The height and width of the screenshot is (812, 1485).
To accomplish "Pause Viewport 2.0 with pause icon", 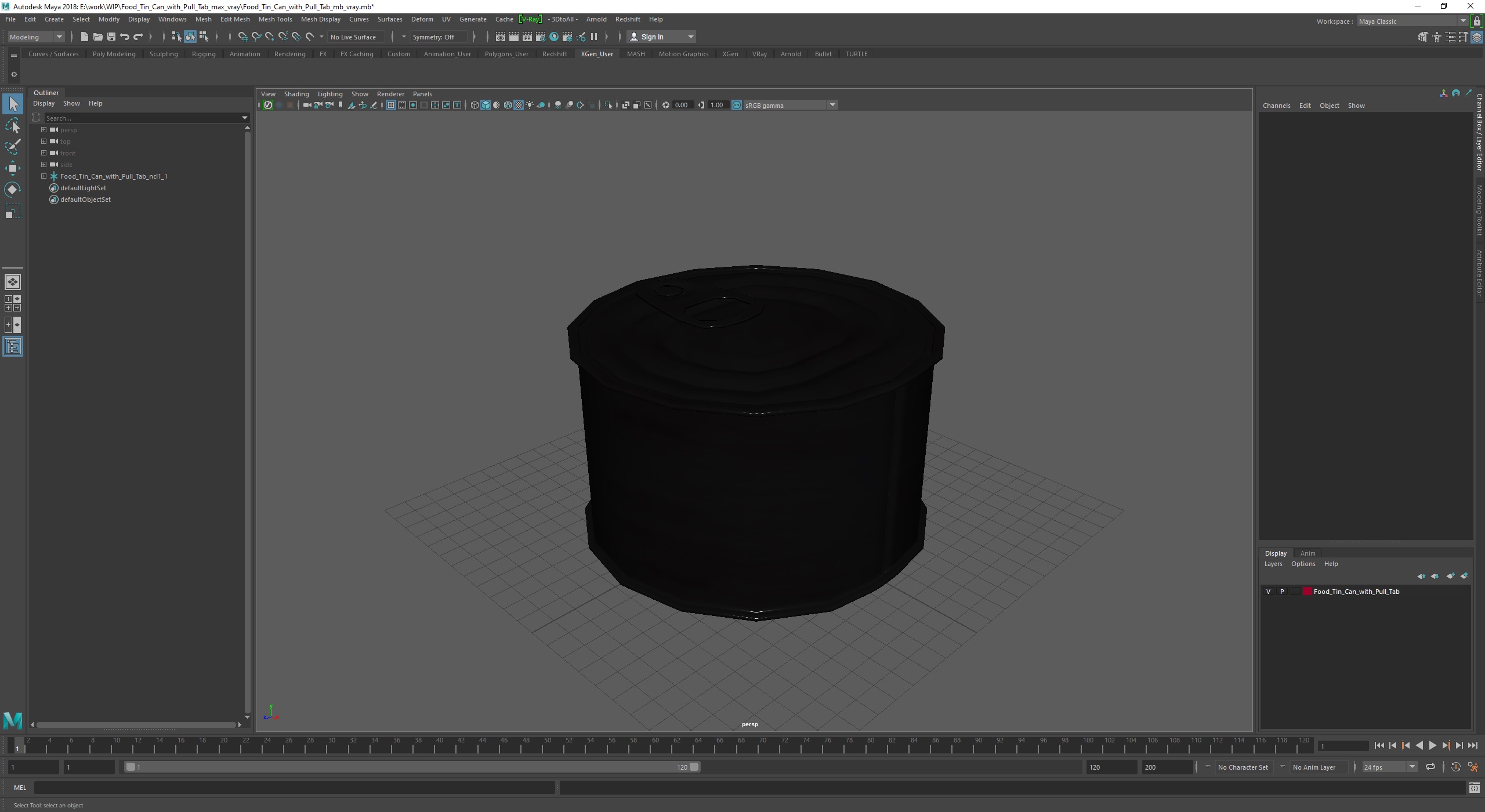I will (594, 37).
